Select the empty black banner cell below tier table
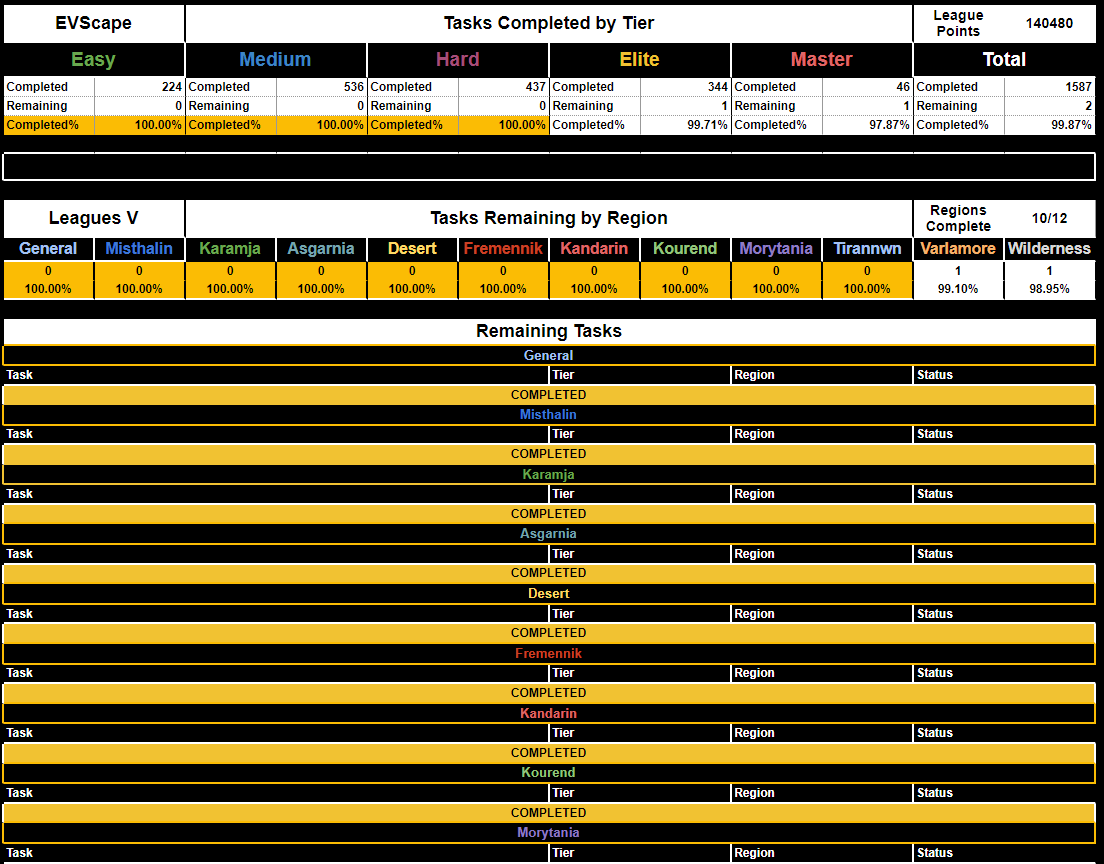This screenshot has width=1104, height=864. click(548, 167)
